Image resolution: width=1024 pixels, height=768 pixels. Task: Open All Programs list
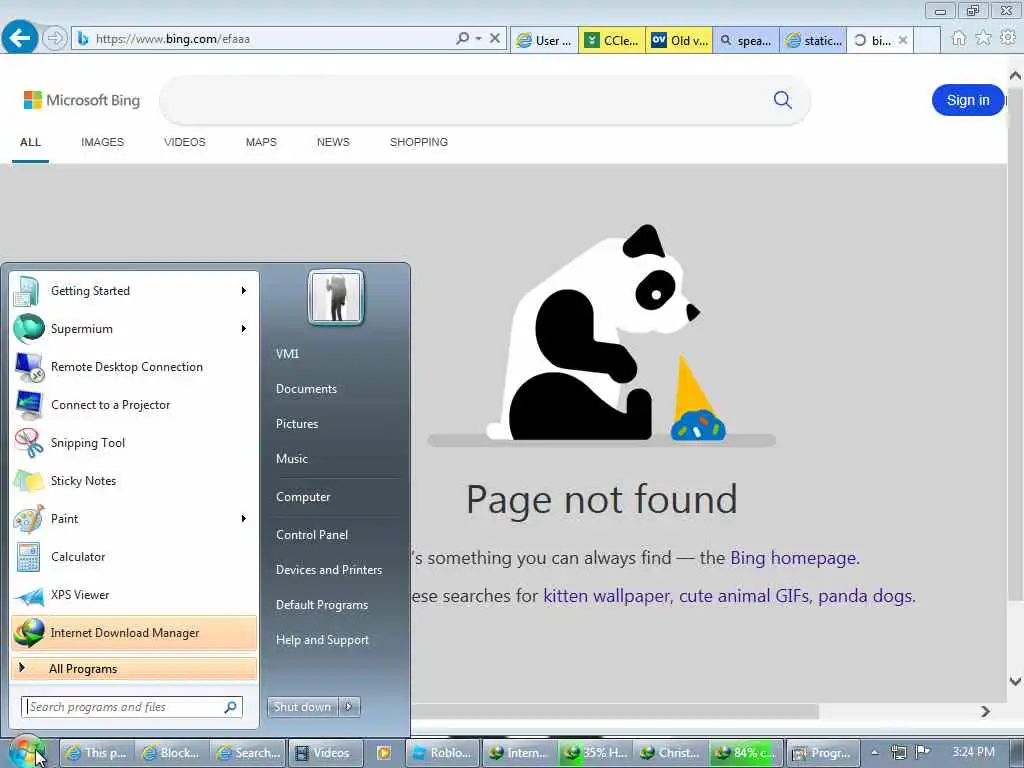click(134, 668)
